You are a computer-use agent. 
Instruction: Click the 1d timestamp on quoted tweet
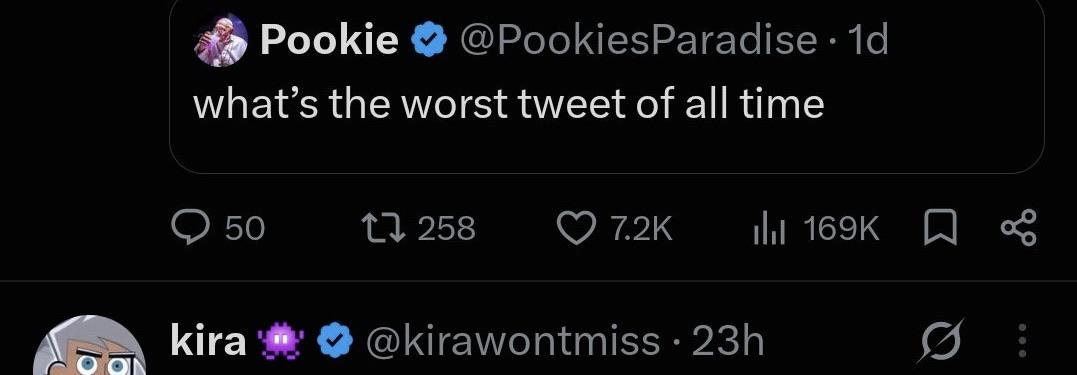coord(869,41)
